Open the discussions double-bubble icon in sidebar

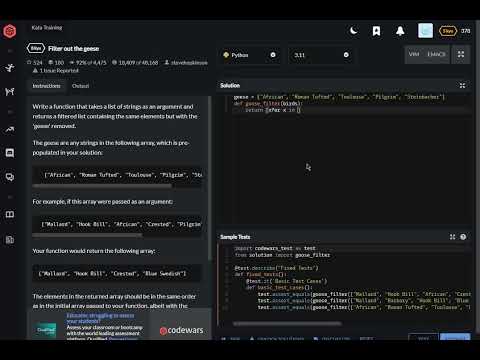click(10, 177)
